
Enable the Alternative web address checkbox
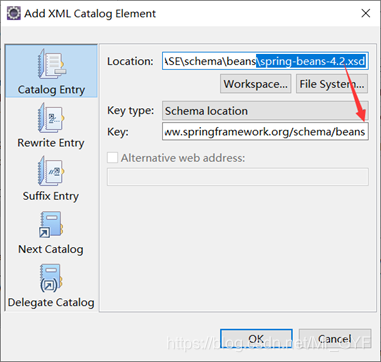(112, 157)
